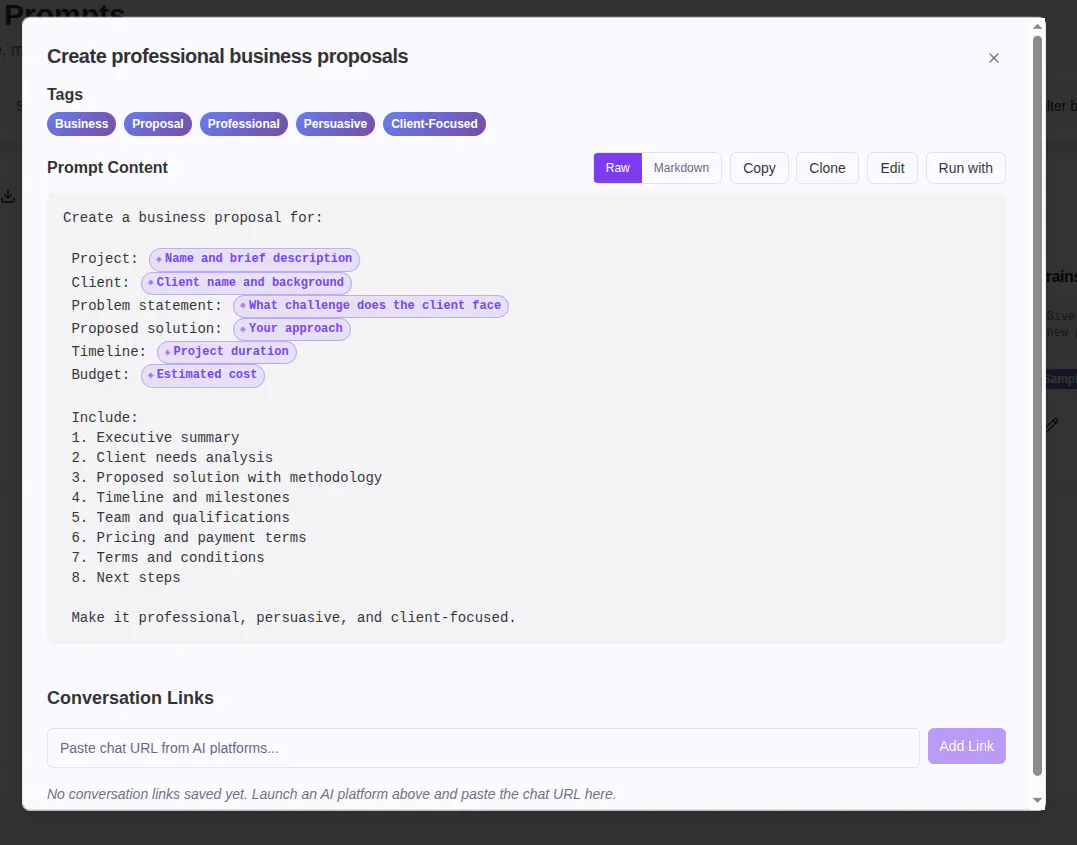Click the 'Name and brief description' variable chip
Image resolution: width=1077 pixels, height=845 pixels.
[254, 259]
